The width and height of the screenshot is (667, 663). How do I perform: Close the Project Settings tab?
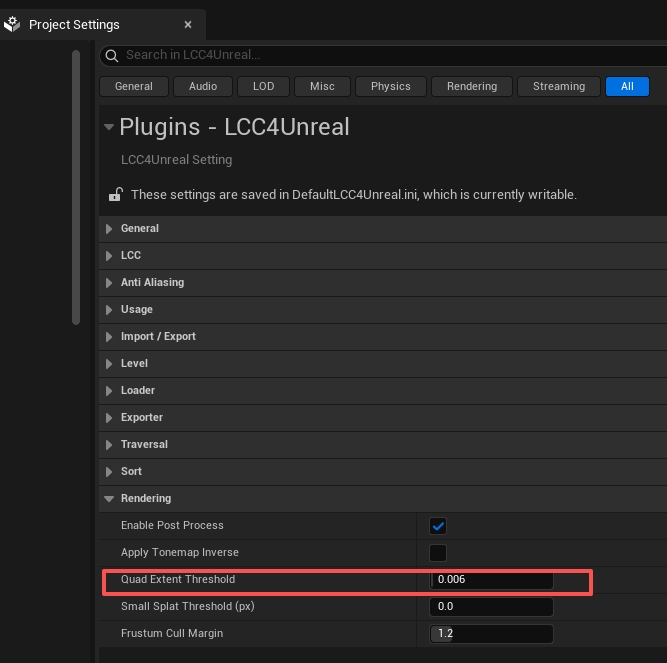point(188,25)
